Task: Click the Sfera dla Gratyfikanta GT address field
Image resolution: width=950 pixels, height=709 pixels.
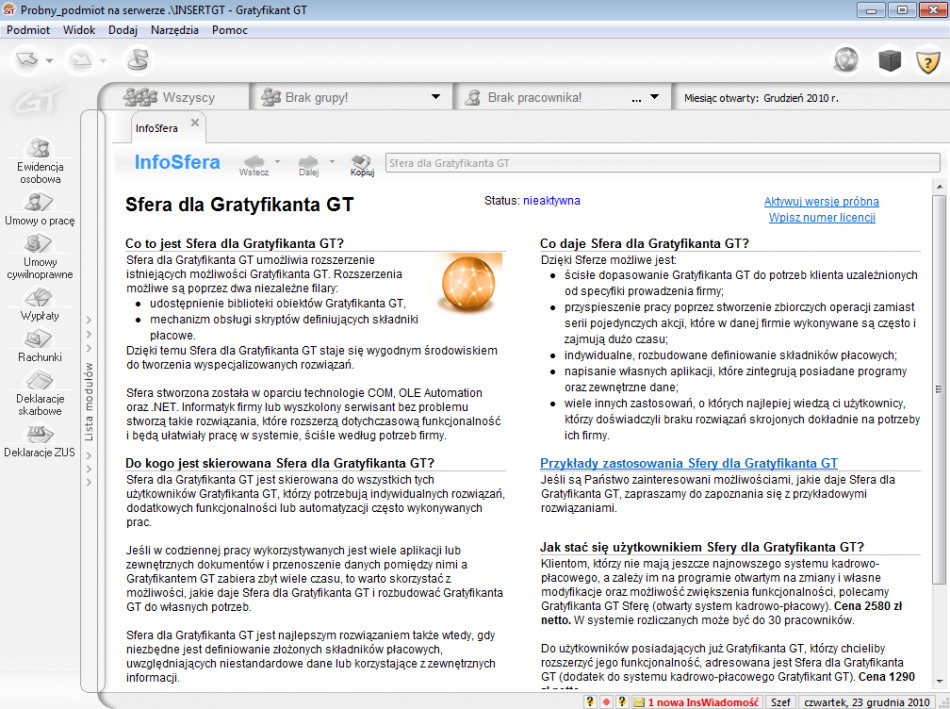Action: (x=660, y=162)
